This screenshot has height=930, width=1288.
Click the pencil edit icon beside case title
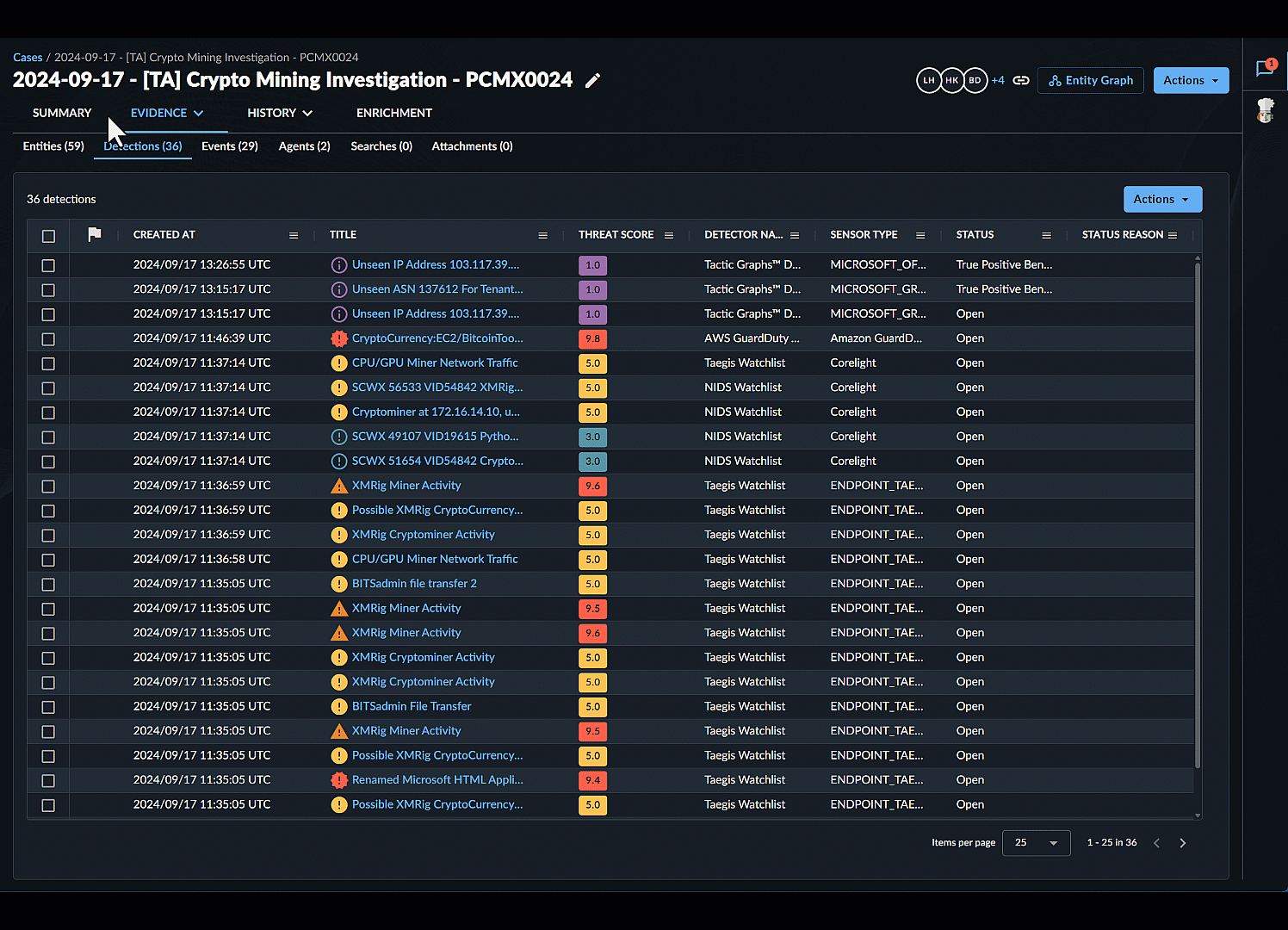[592, 80]
